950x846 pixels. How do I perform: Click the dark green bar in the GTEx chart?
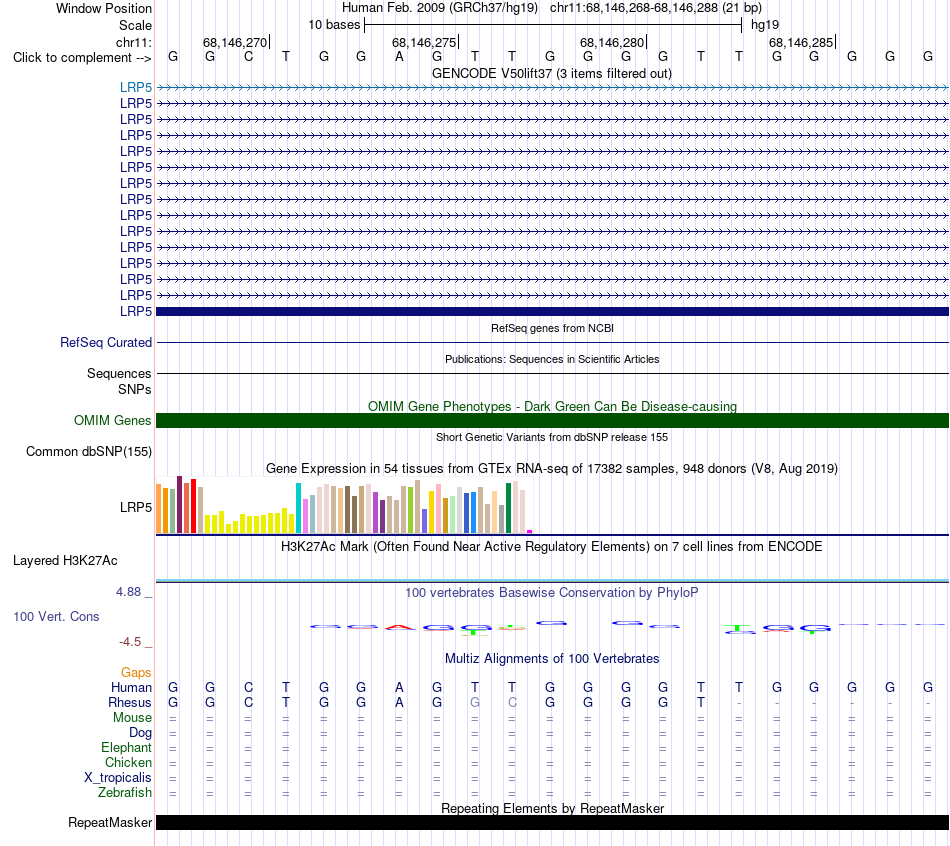[x=508, y=508]
